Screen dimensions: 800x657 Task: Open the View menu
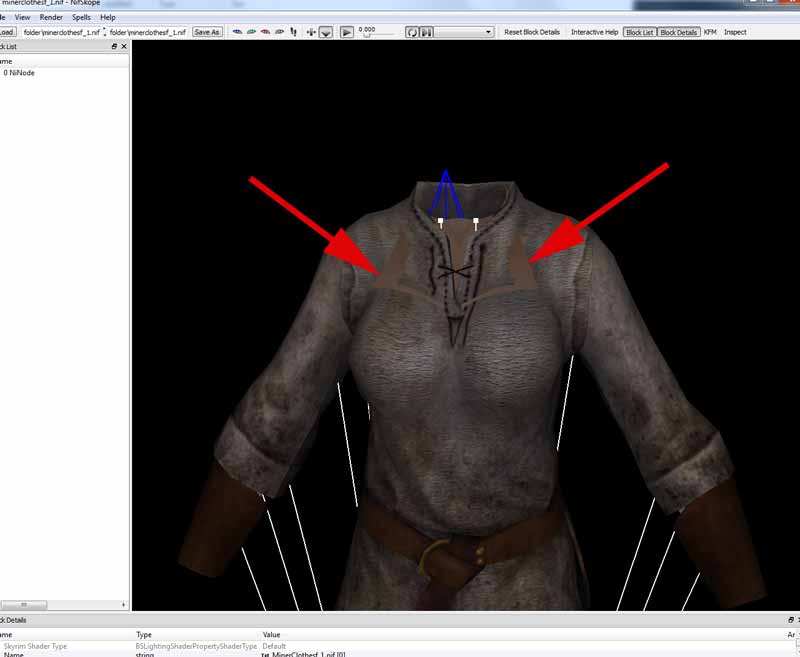click(x=22, y=17)
